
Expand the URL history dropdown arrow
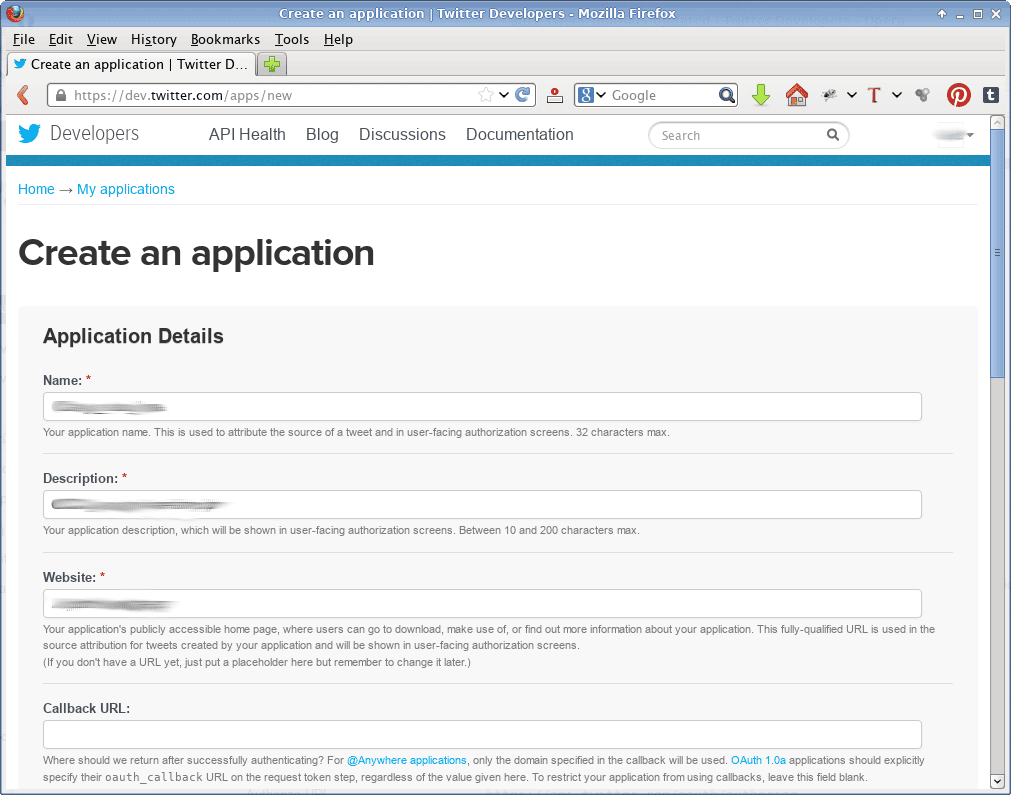(504, 95)
